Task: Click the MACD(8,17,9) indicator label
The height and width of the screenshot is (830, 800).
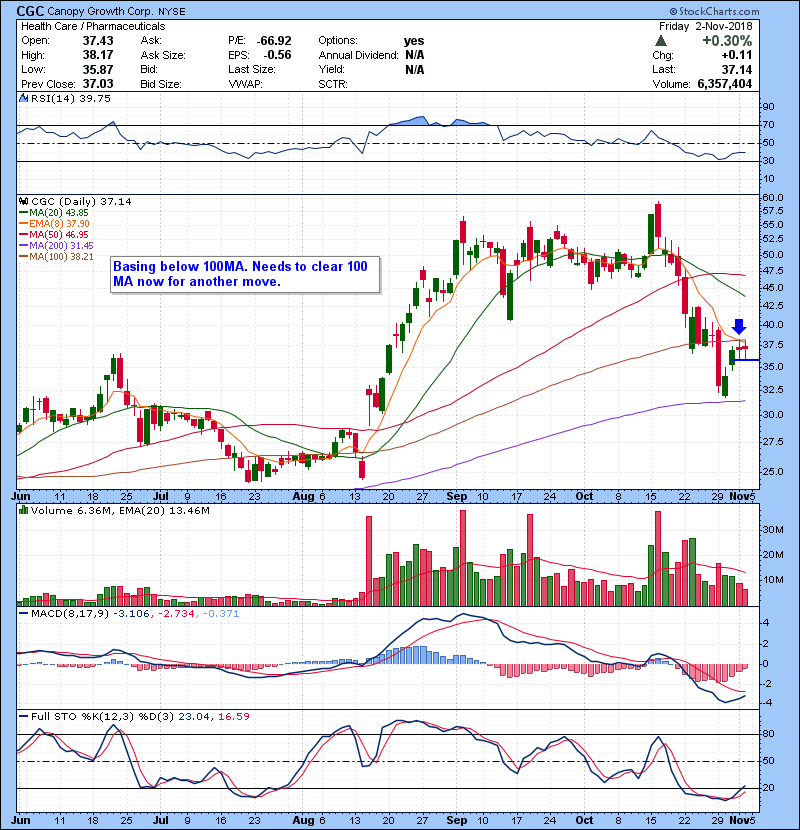Action: point(70,614)
